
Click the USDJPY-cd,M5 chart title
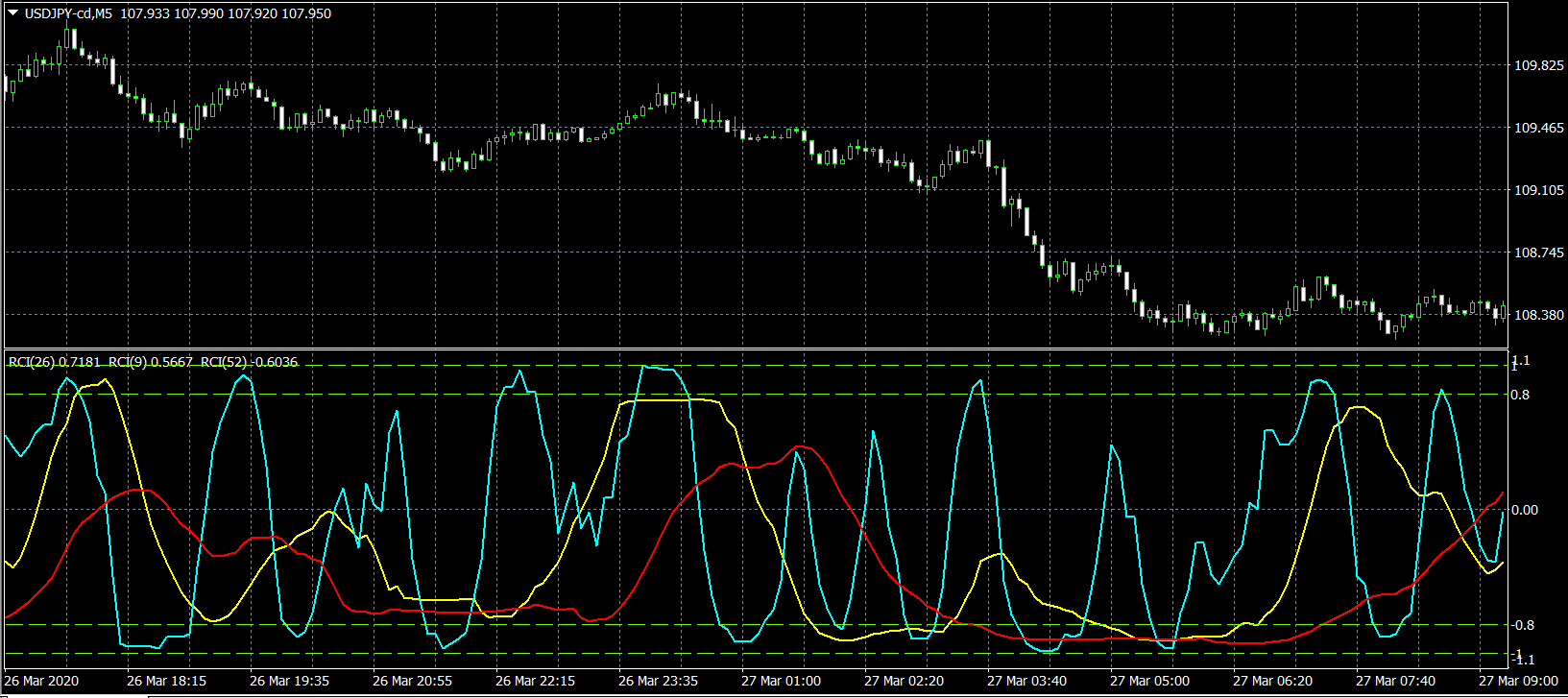pyautogui.click(x=68, y=13)
